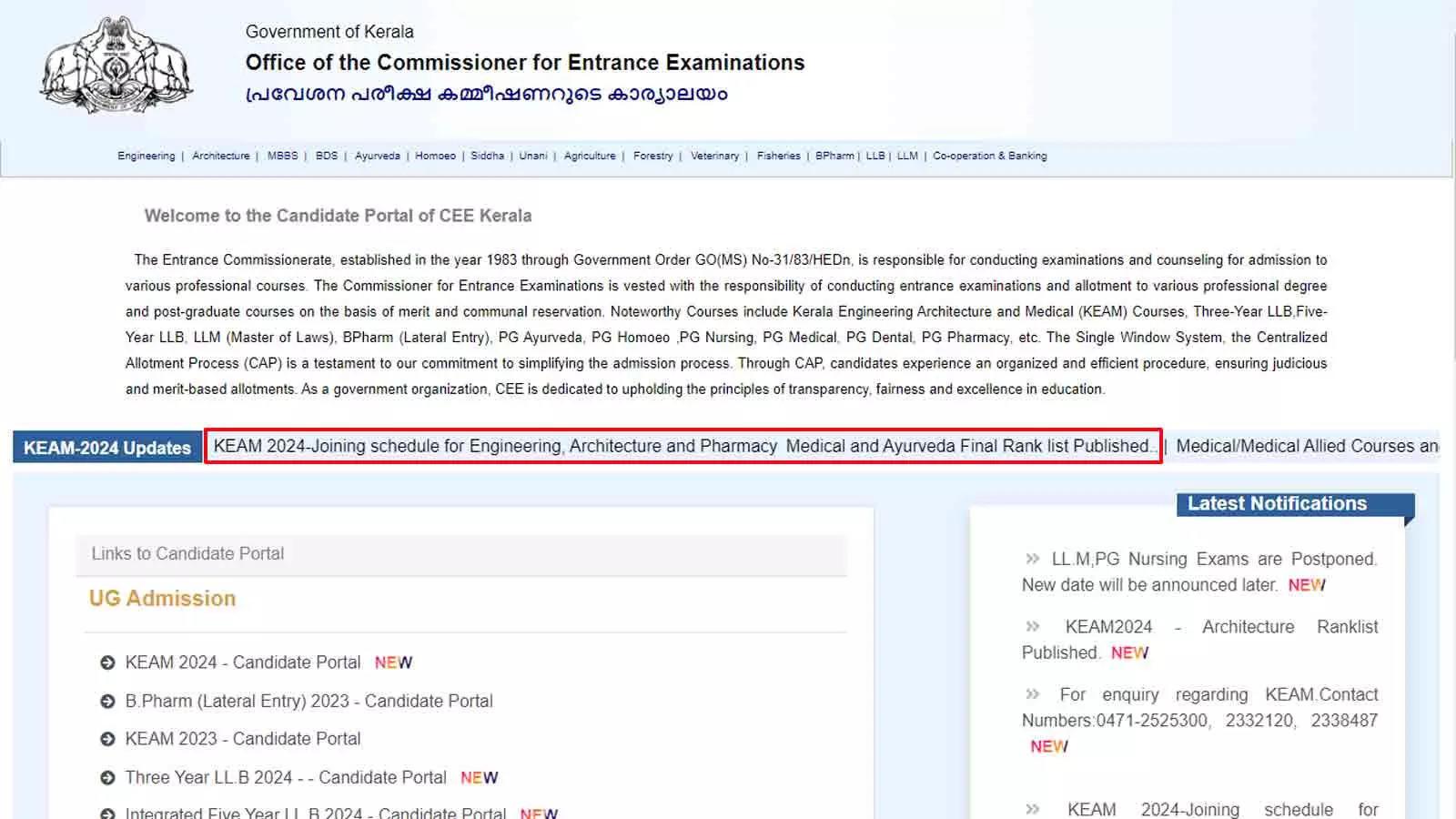Screen dimensions: 1456x819
Task: Select LLM in the navigation bar
Action: tap(907, 157)
